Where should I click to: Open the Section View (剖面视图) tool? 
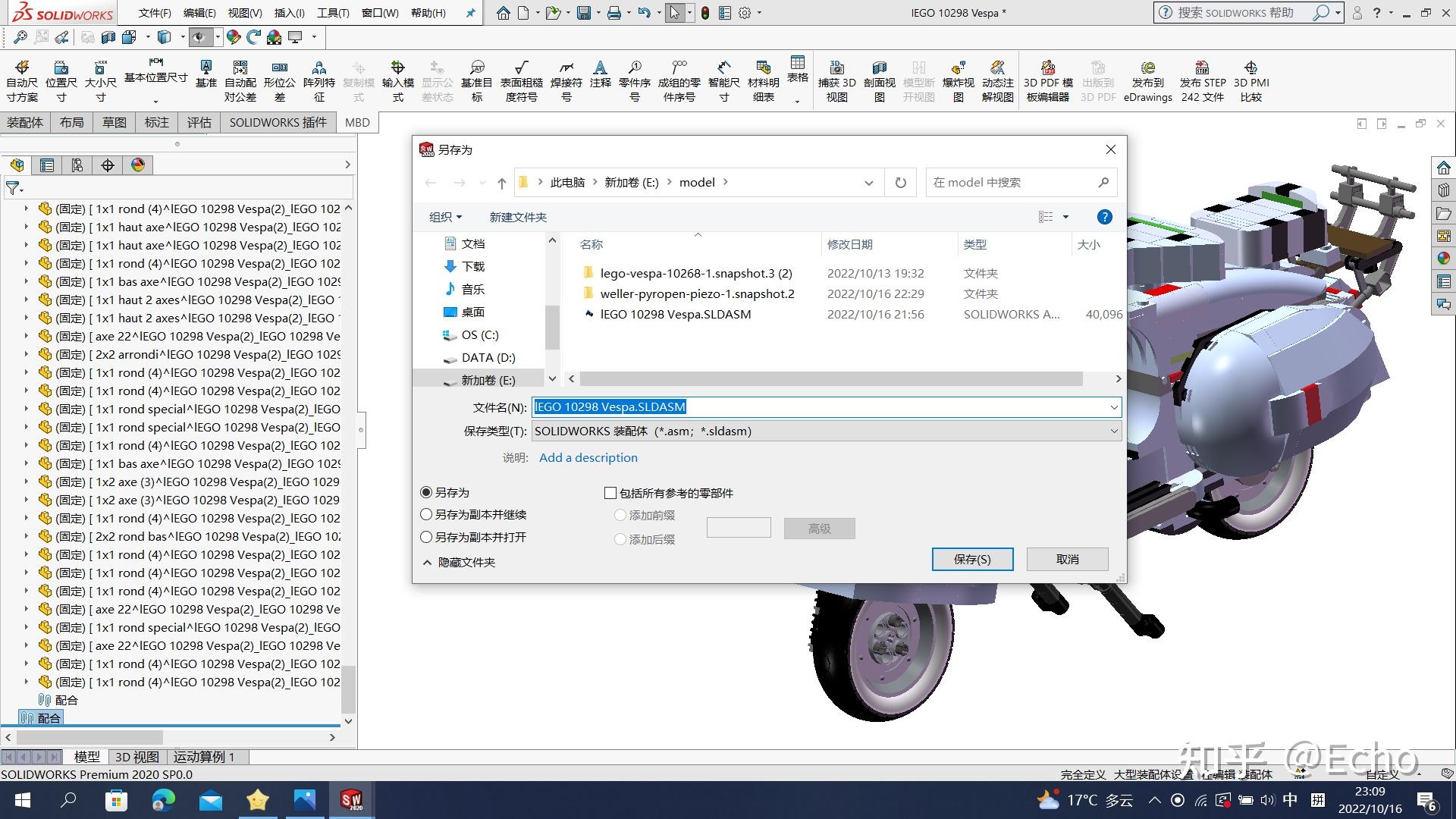pos(880,81)
